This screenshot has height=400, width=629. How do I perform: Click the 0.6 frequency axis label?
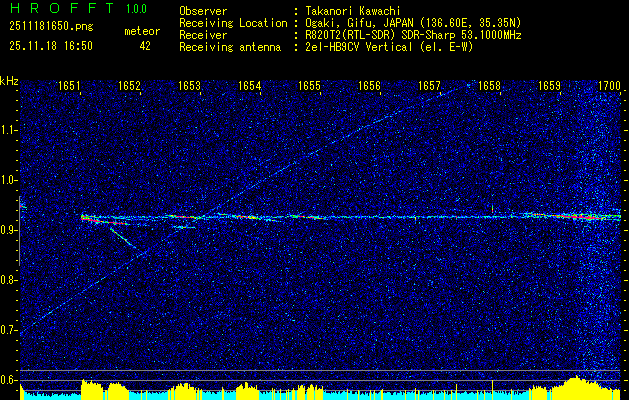tap(9, 380)
